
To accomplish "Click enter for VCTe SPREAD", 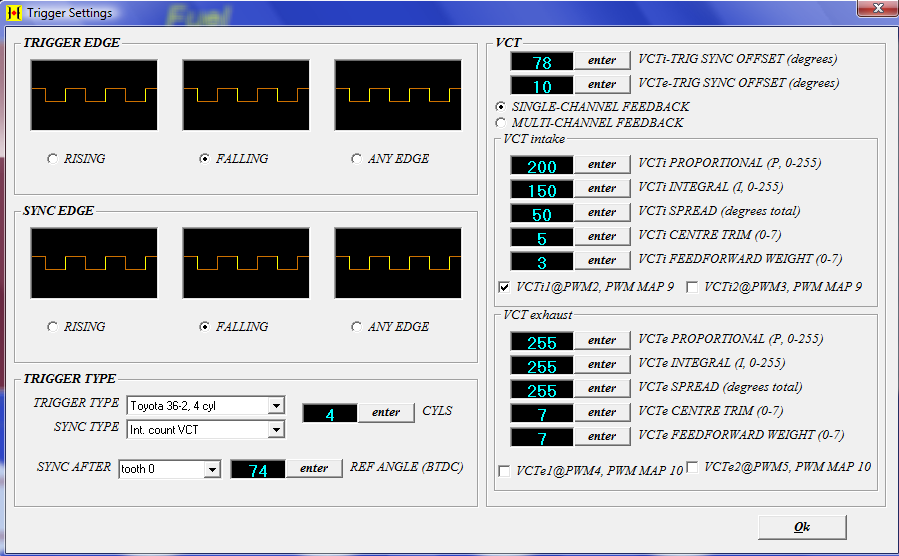I will [x=602, y=389].
